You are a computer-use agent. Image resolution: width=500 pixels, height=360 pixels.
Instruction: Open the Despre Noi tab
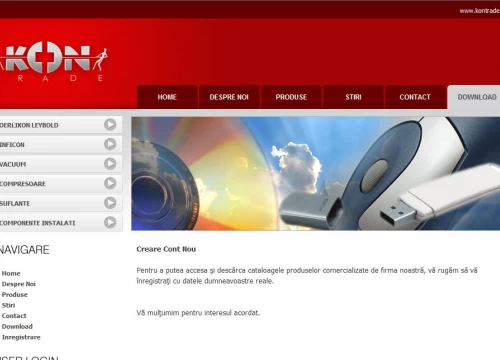coord(229,97)
